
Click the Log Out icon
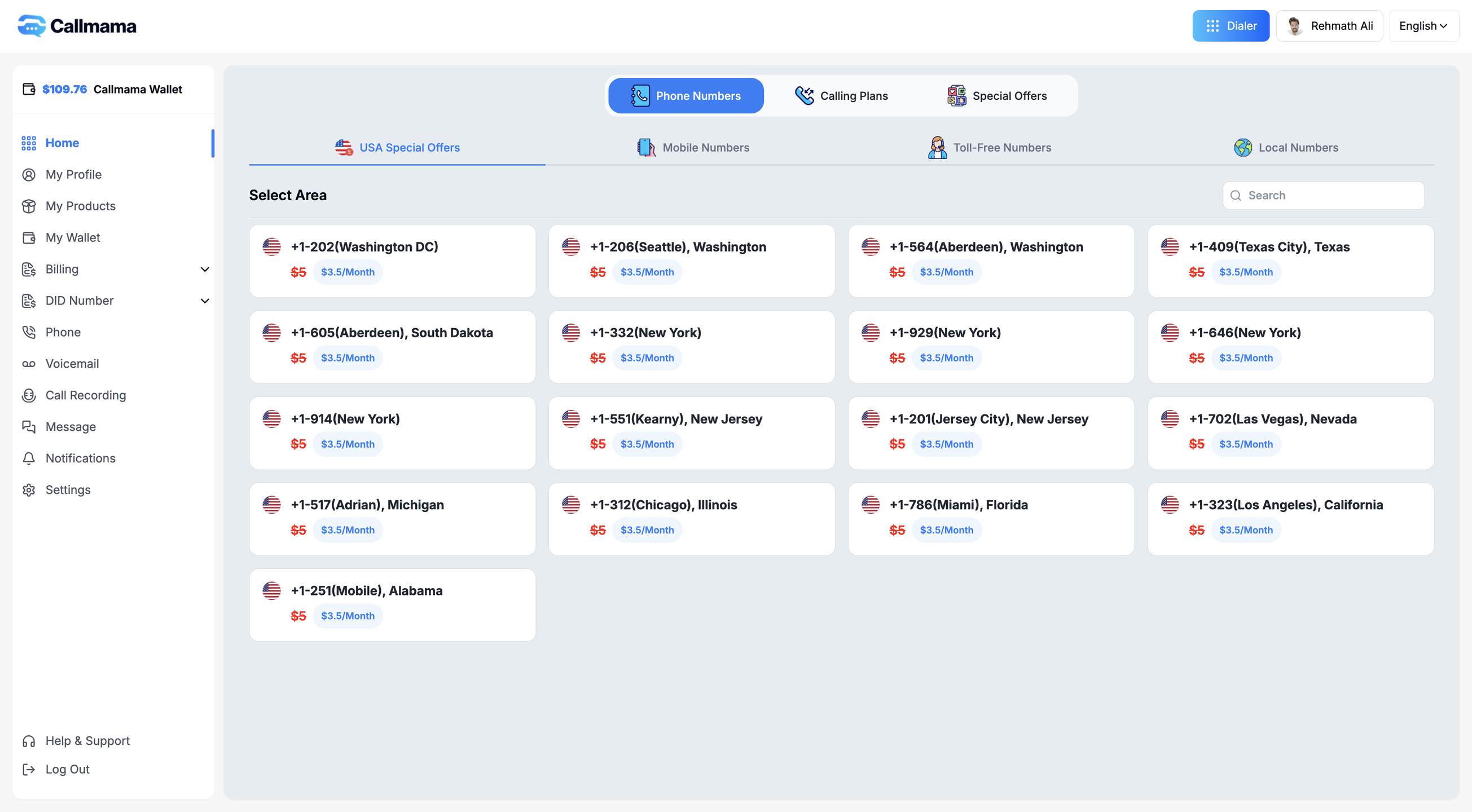point(29,770)
